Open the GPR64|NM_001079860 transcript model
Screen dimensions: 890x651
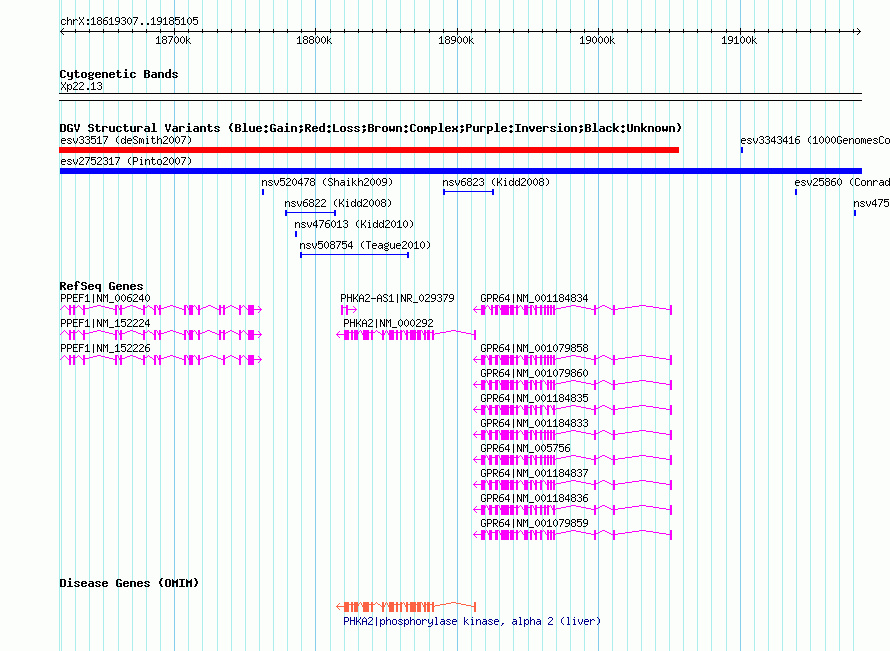point(573,384)
